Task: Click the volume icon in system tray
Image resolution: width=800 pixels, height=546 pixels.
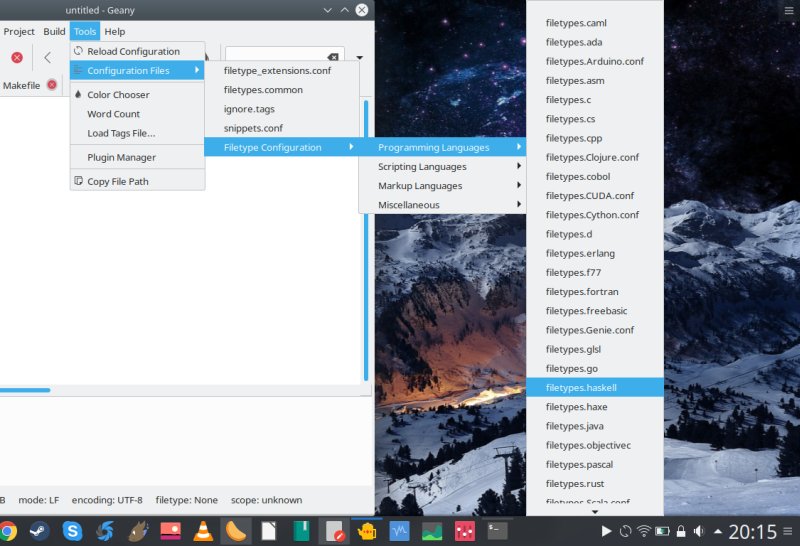Action: click(x=698, y=531)
